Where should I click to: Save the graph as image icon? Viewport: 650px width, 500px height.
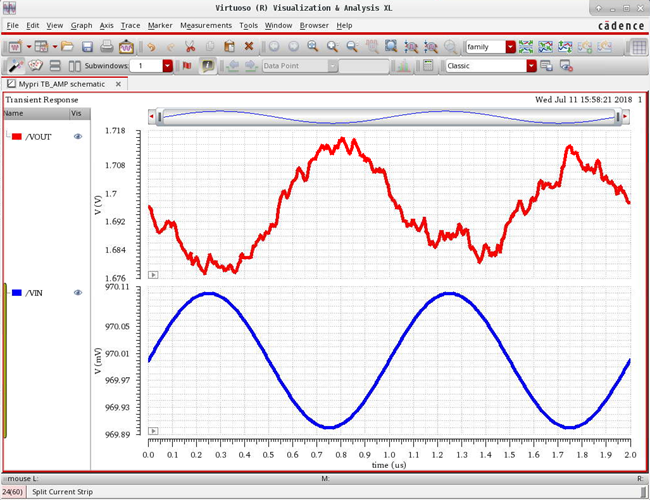pos(126,47)
